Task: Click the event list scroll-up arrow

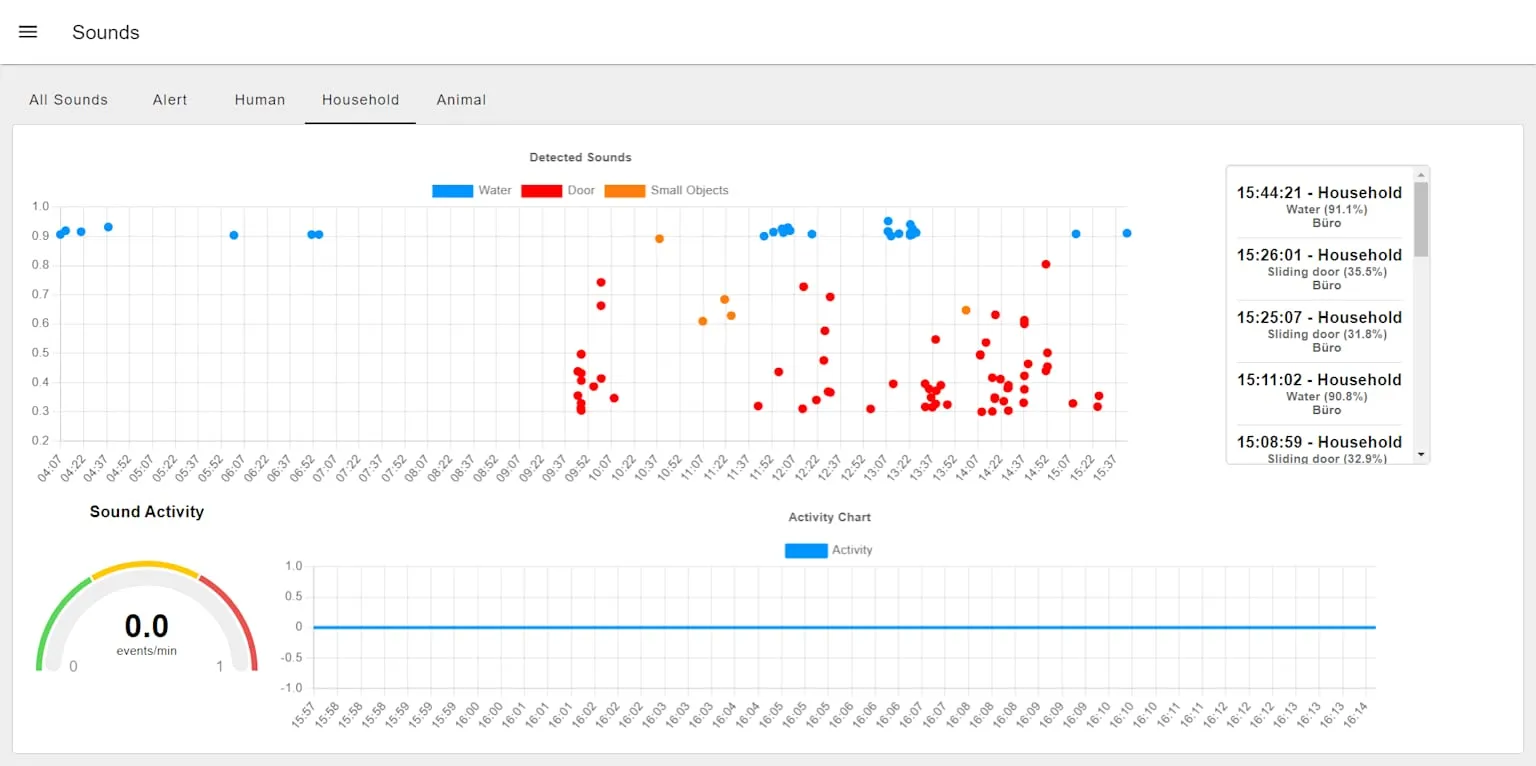Action: coord(1421,174)
